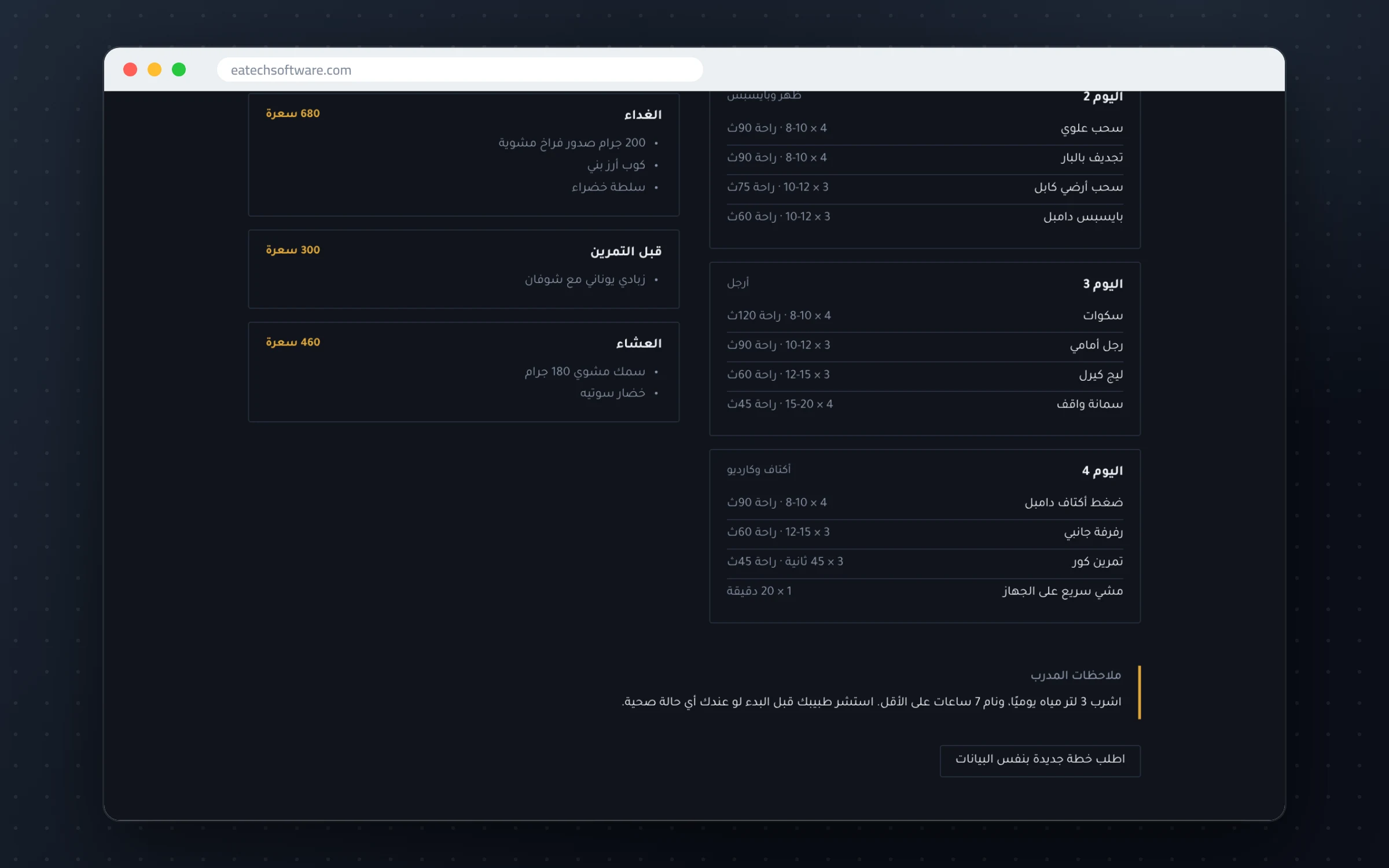Click the 'سحب علوي' exercise row
Image resolution: width=1389 pixels, height=868 pixels.
click(x=925, y=128)
